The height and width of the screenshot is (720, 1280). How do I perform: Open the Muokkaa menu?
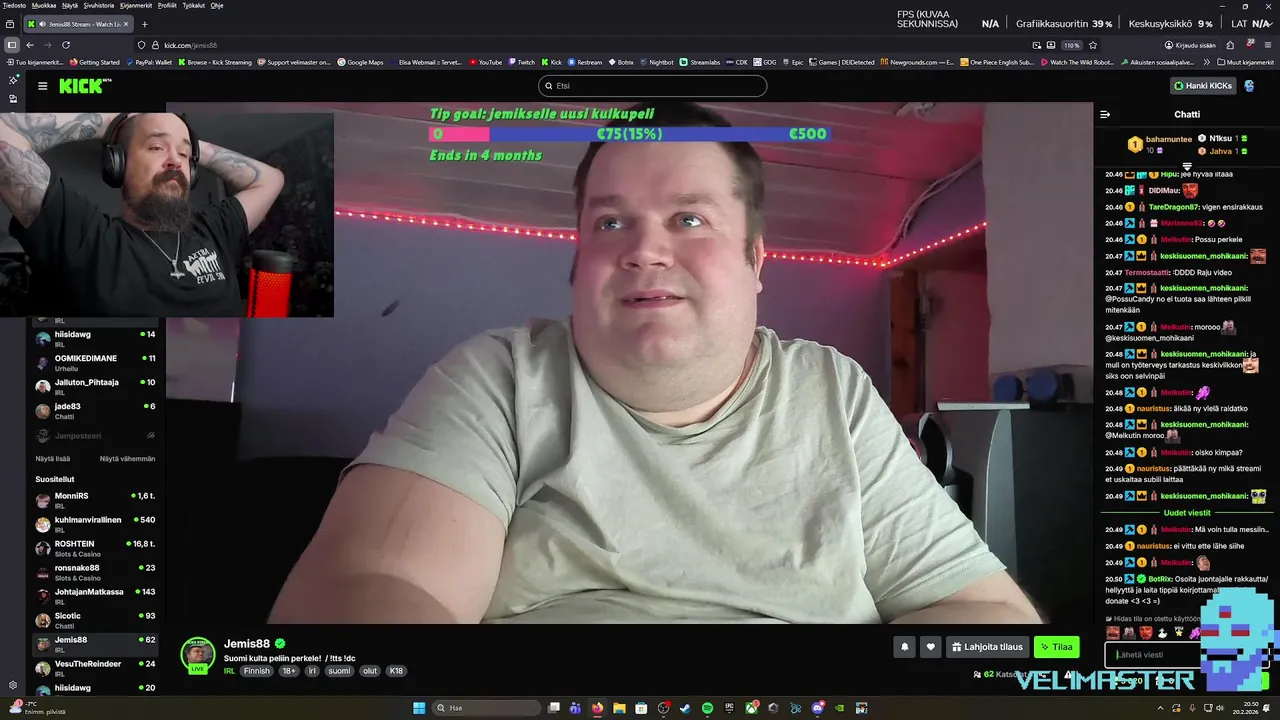pos(44,5)
